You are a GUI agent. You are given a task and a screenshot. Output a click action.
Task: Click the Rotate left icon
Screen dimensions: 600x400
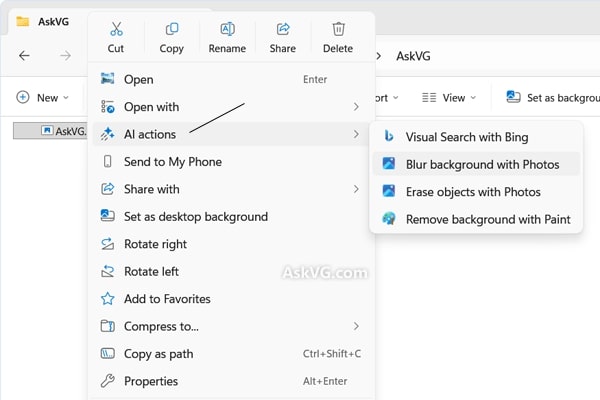point(108,271)
